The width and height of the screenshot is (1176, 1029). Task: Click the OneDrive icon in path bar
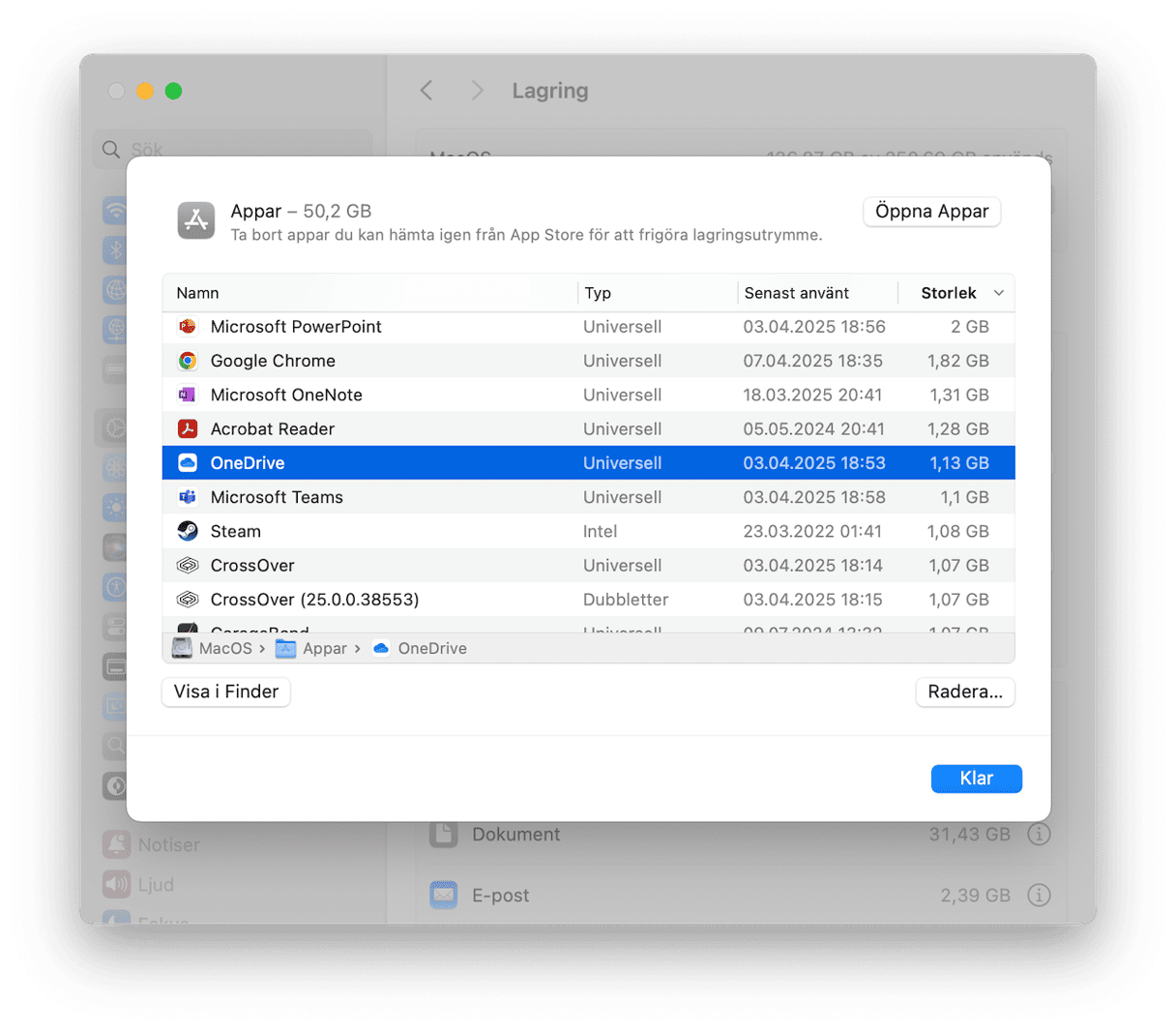click(381, 648)
